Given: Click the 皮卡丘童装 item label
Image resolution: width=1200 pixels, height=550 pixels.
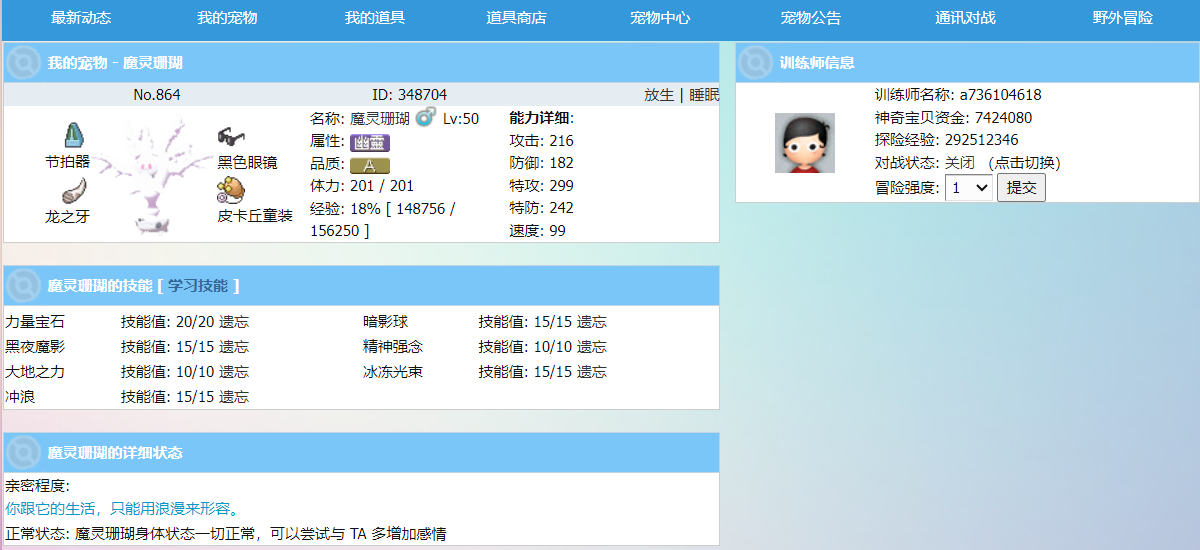Looking at the screenshot, I should click(x=255, y=216).
